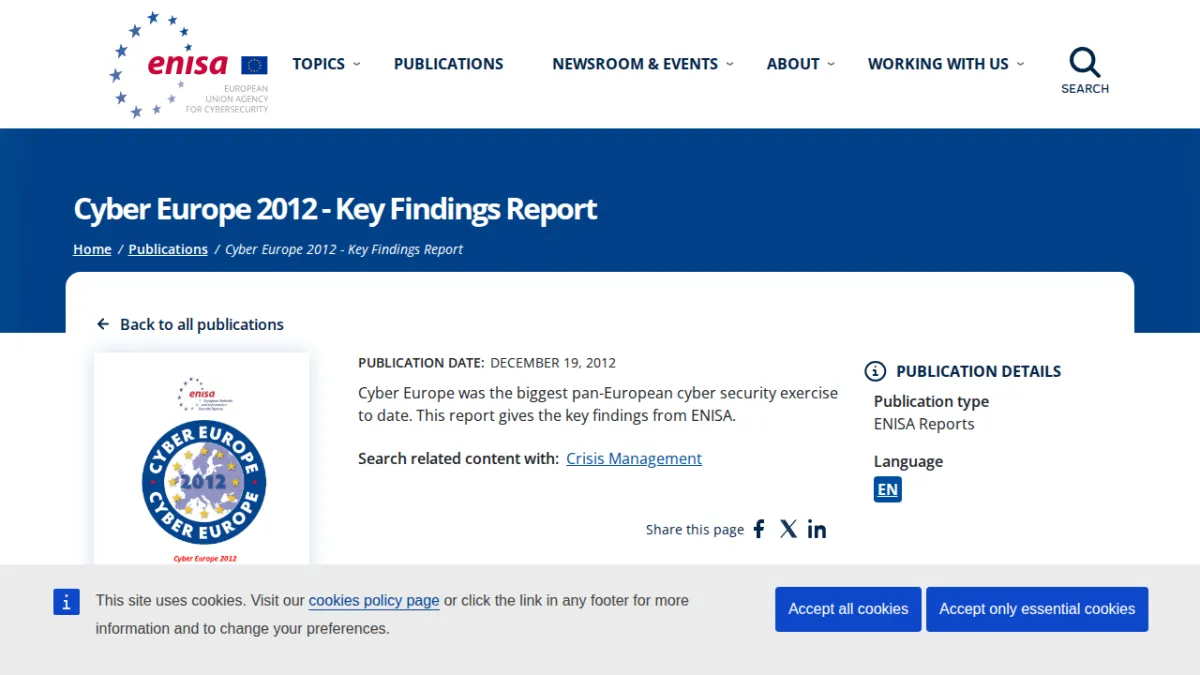Open the Topics menu label
Image resolution: width=1200 pixels, height=675 pixels.
319,64
